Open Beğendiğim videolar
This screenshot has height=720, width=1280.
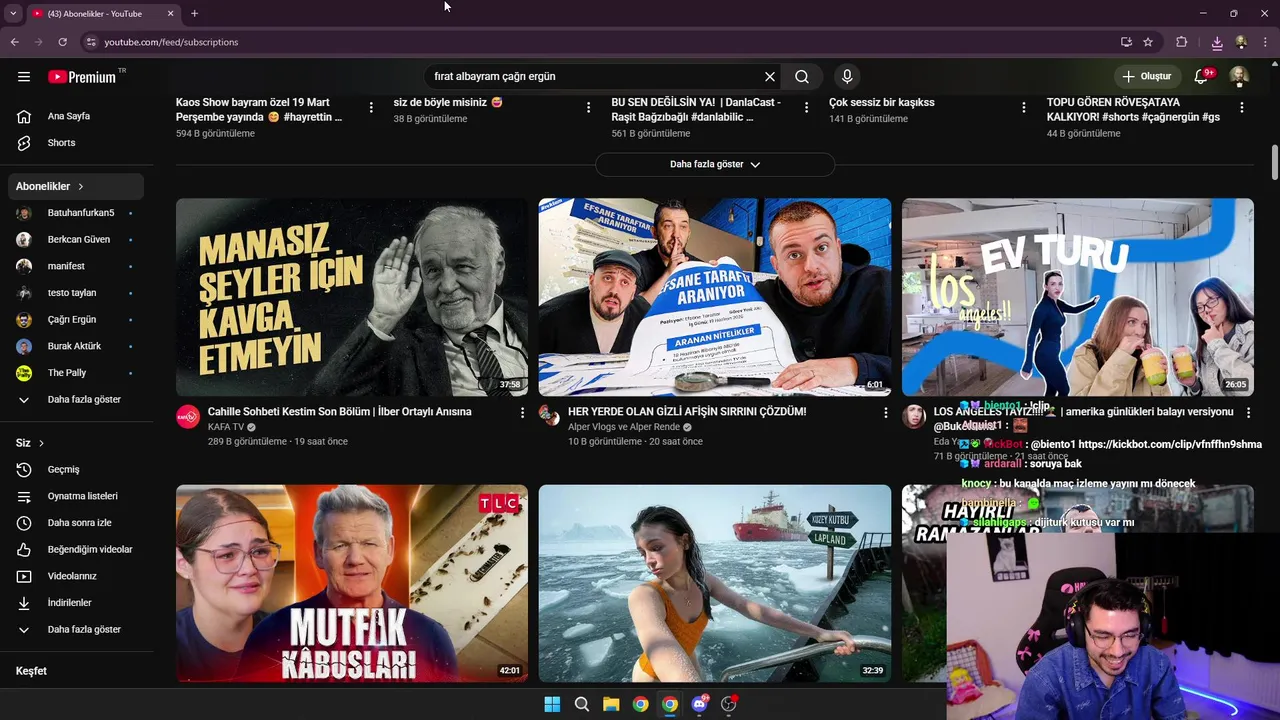point(76,549)
